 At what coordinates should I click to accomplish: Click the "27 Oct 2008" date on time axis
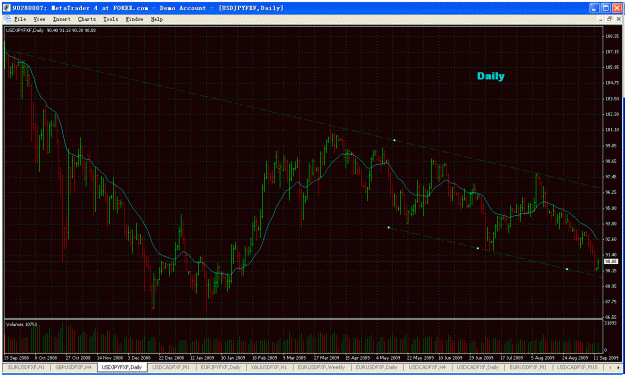(x=78, y=358)
